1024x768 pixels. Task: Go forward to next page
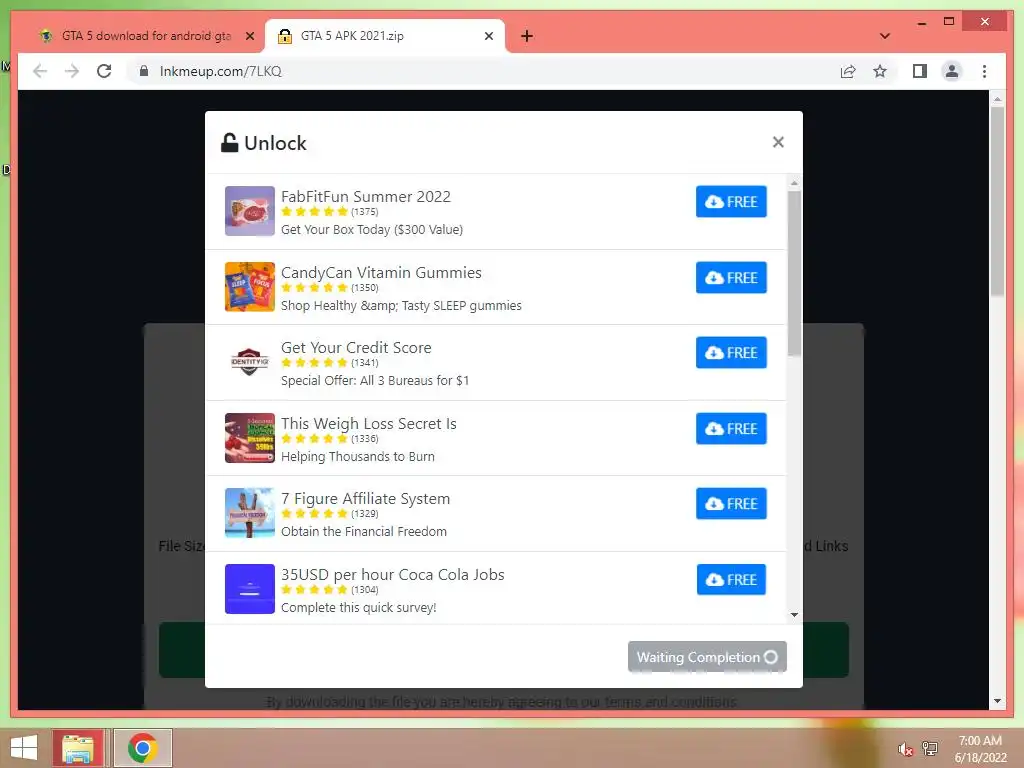point(72,71)
